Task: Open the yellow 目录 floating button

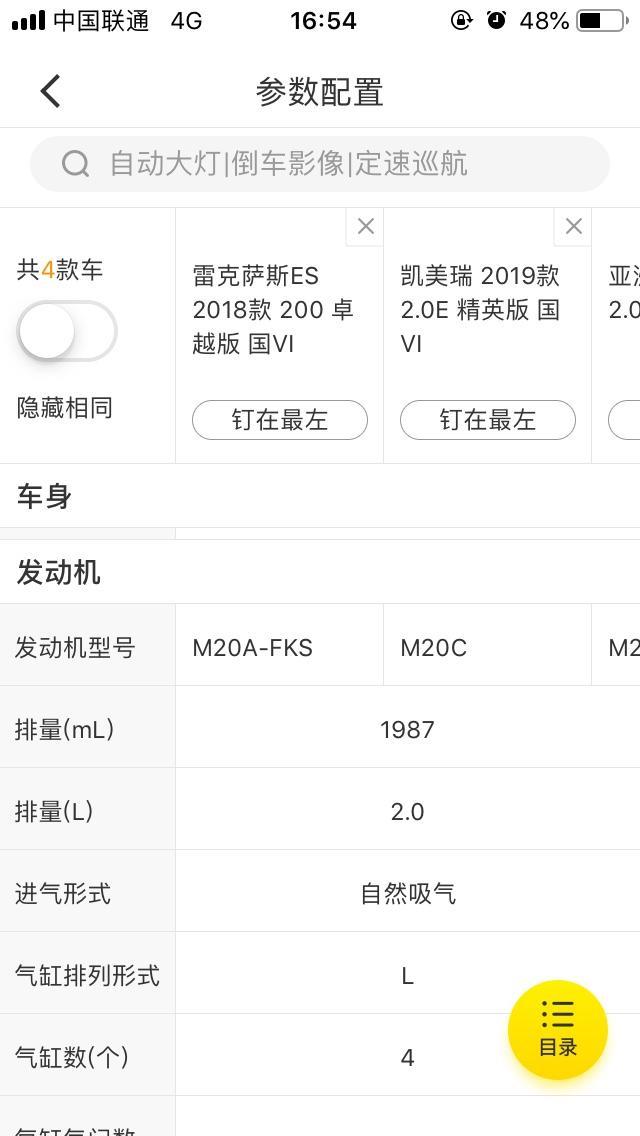Action: click(557, 1030)
